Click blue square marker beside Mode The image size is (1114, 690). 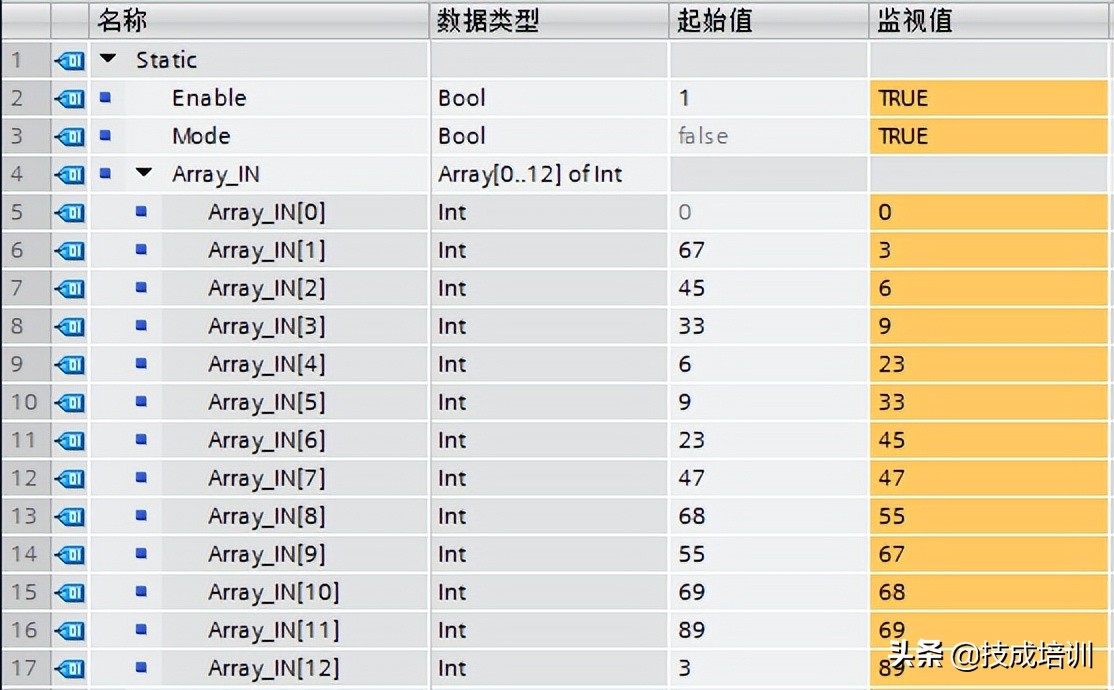coord(105,135)
